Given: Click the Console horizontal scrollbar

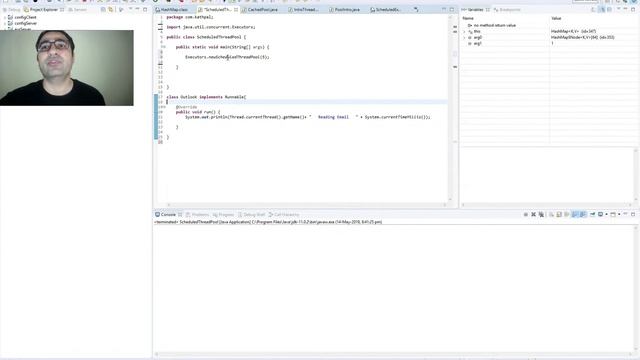Looking at the screenshot, I should (394, 355).
